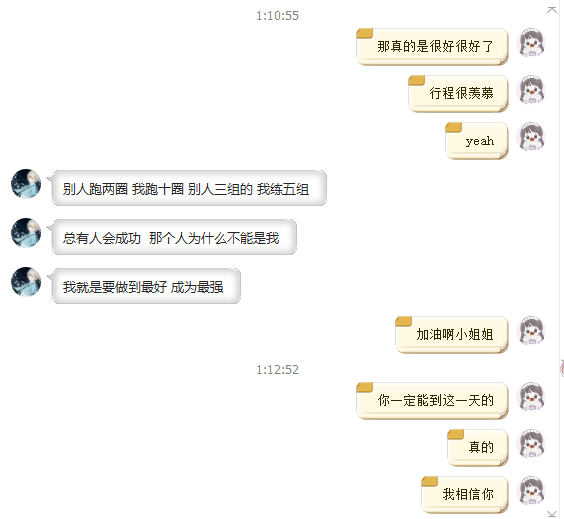This screenshot has width=564, height=519.
Task: Select the '我就是要做到最好 成为最强' bubble
Action: click(144, 286)
